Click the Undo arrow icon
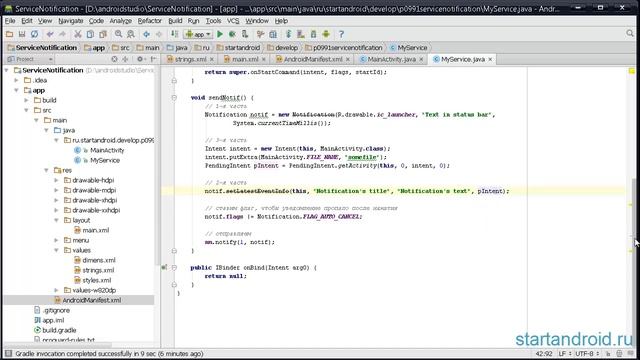The image size is (640, 360). pyautogui.click(x=50, y=34)
